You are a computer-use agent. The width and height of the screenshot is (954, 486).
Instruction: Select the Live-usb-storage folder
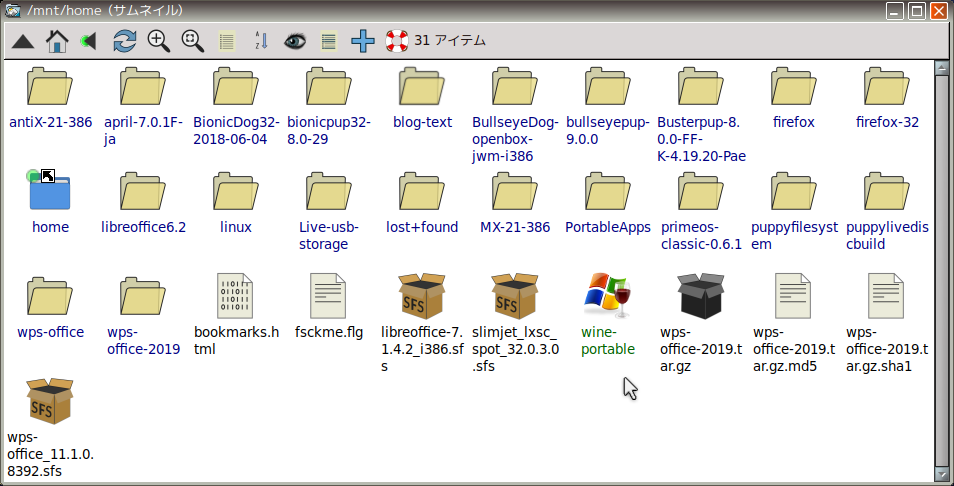pyautogui.click(x=329, y=190)
